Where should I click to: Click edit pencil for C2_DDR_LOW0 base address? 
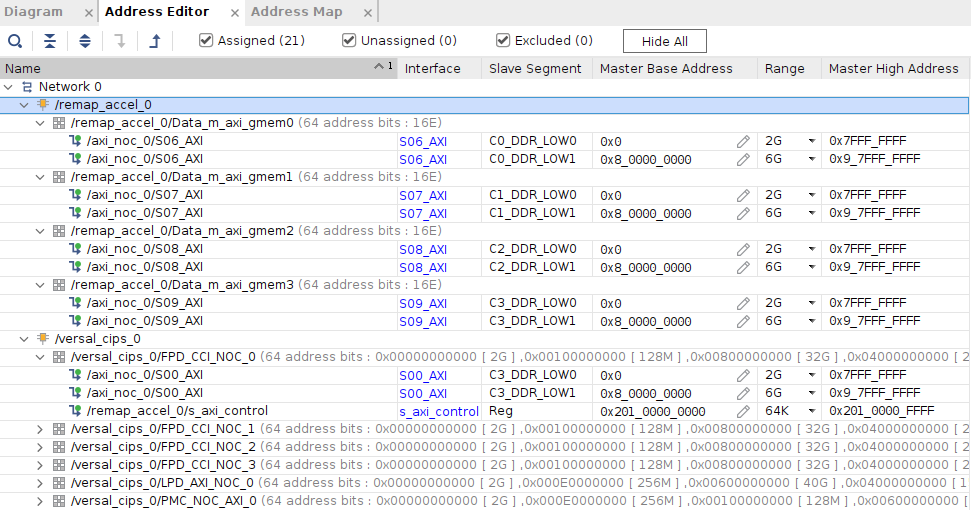[743, 249]
